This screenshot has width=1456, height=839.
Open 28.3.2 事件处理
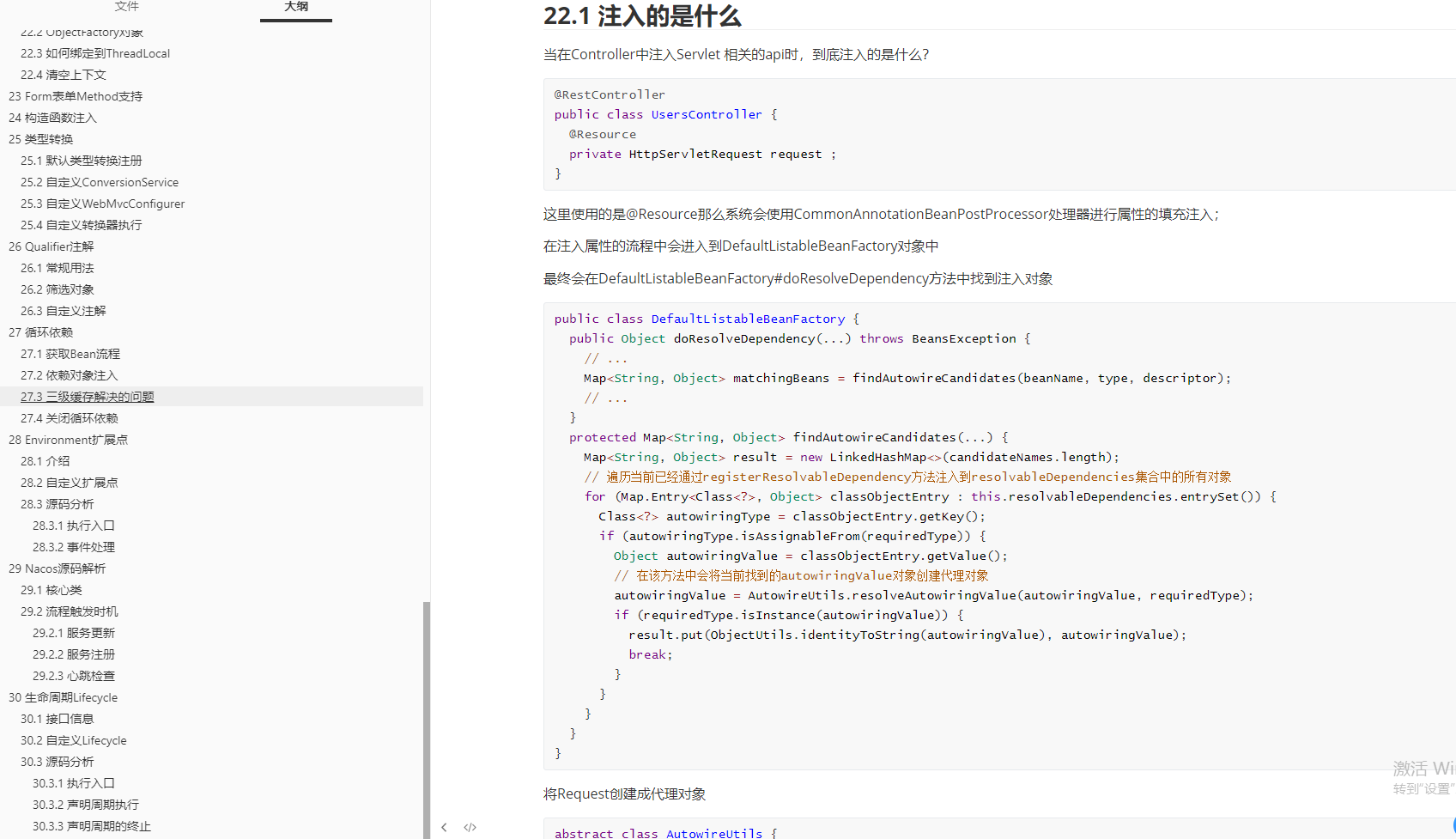point(74,547)
